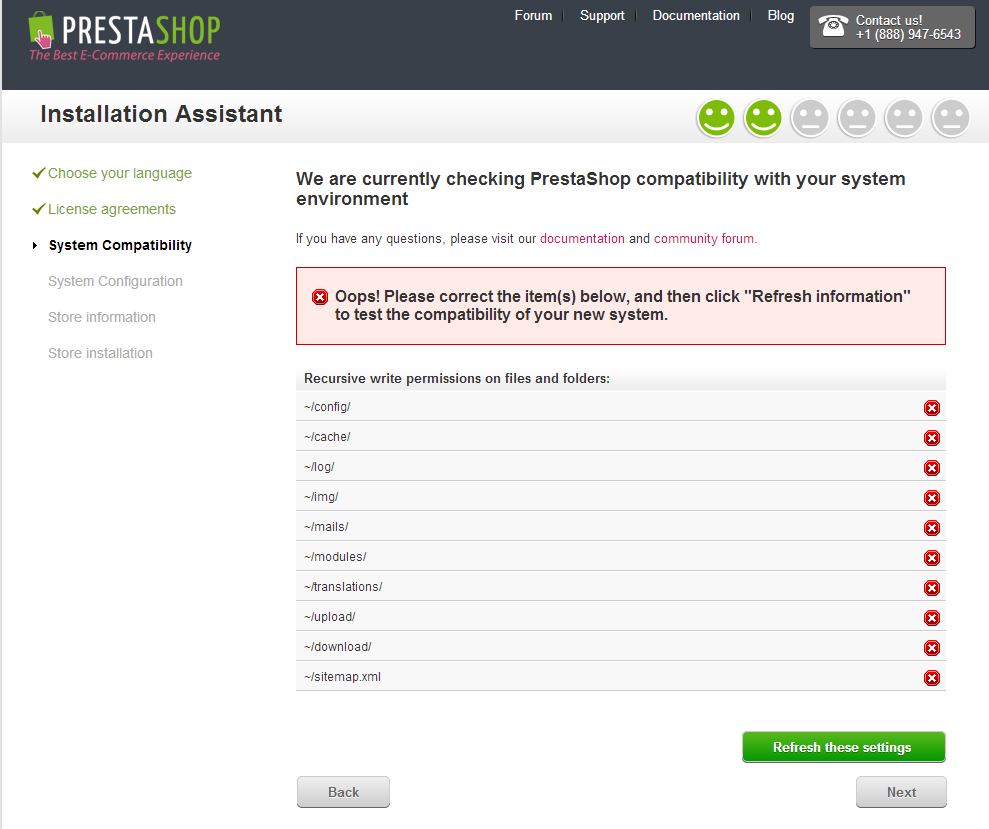The width and height of the screenshot is (989, 829).
Task: Click the third gray neutral face step icon
Action: click(x=810, y=118)
